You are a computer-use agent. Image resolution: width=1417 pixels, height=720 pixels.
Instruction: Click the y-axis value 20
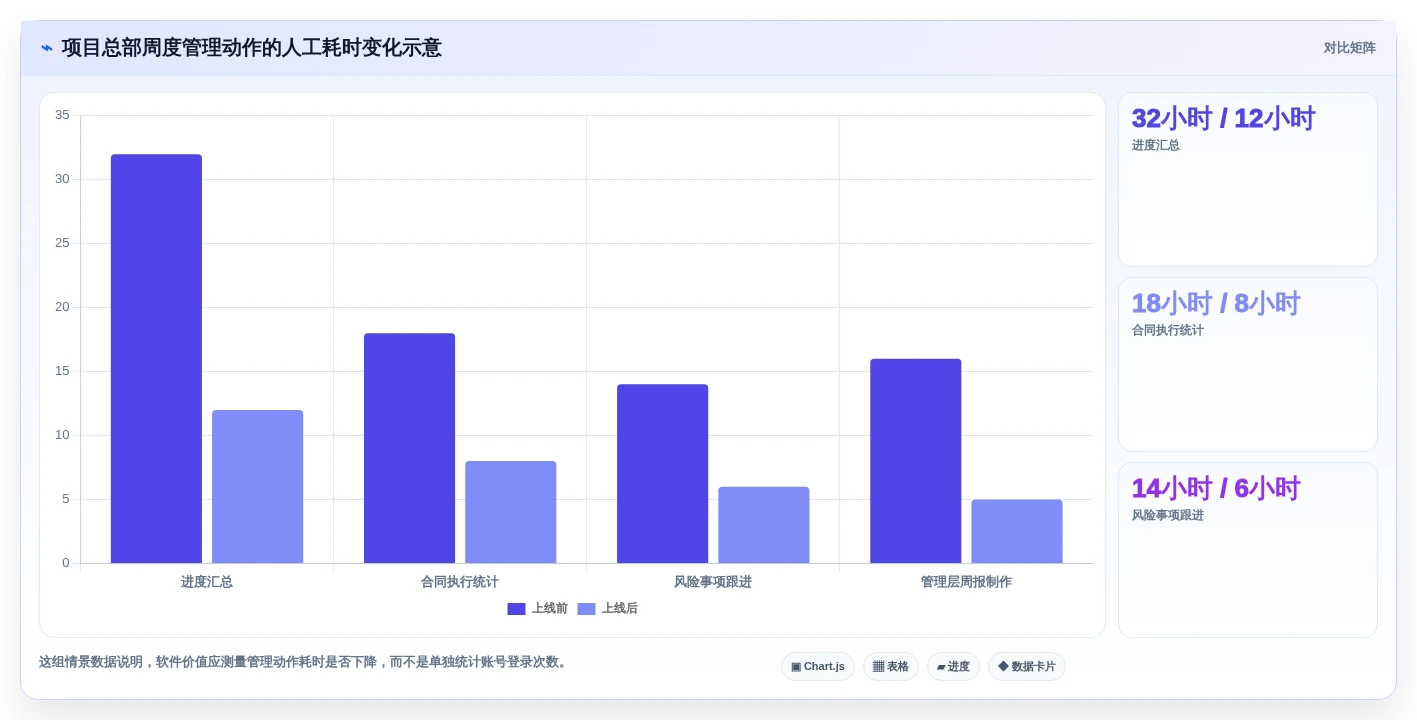62,307
